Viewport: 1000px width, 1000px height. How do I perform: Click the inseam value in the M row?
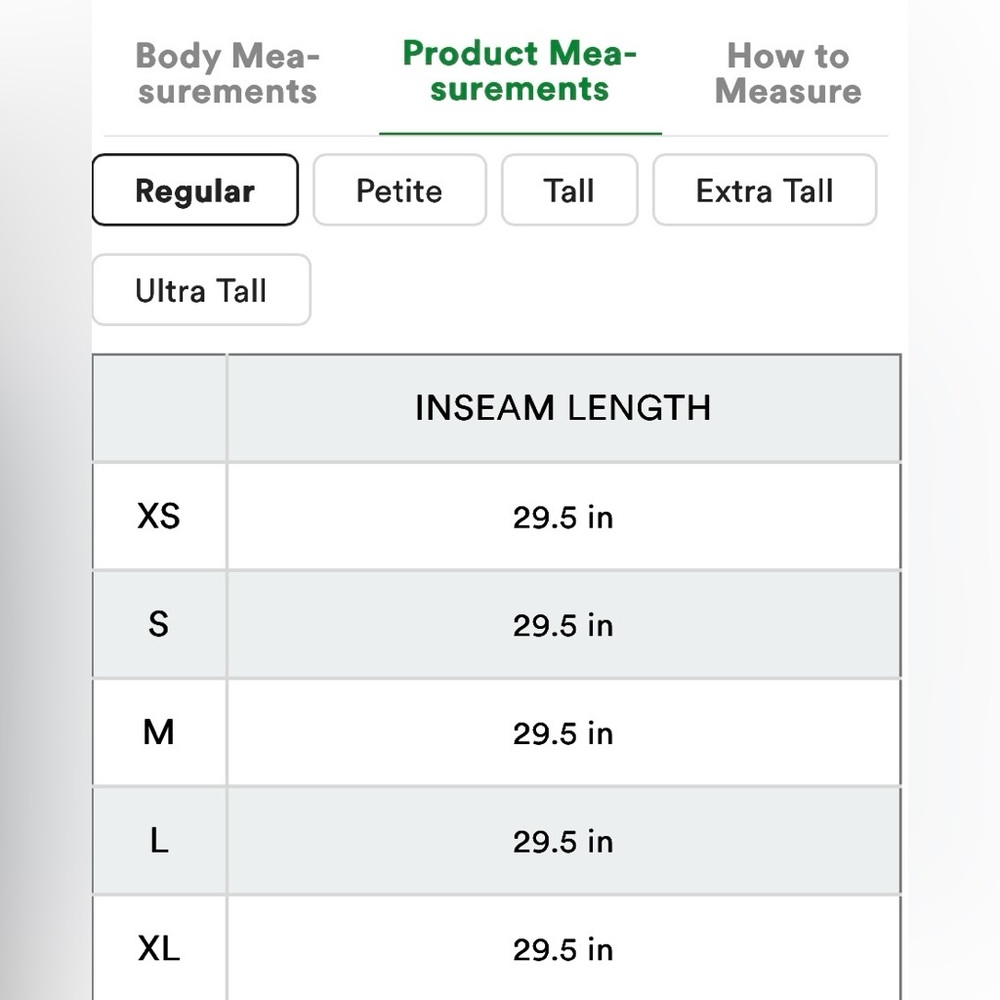[563, 734]
